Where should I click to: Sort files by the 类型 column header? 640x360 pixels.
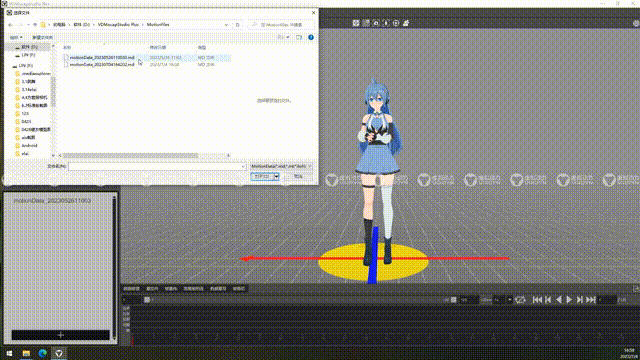click(202, 48)
